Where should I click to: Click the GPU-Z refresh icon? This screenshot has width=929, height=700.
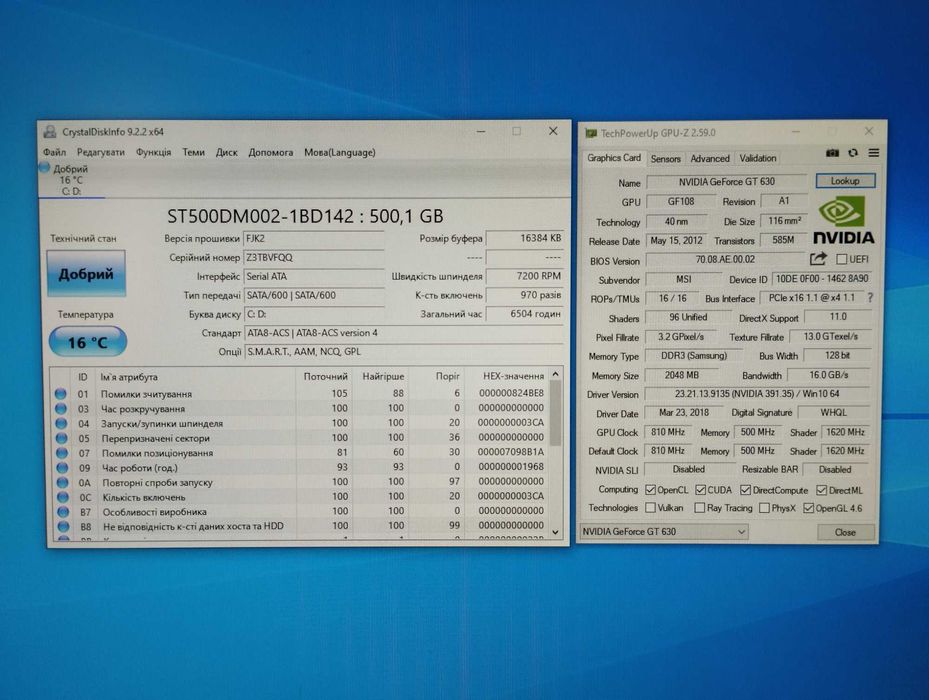(853, 153)
